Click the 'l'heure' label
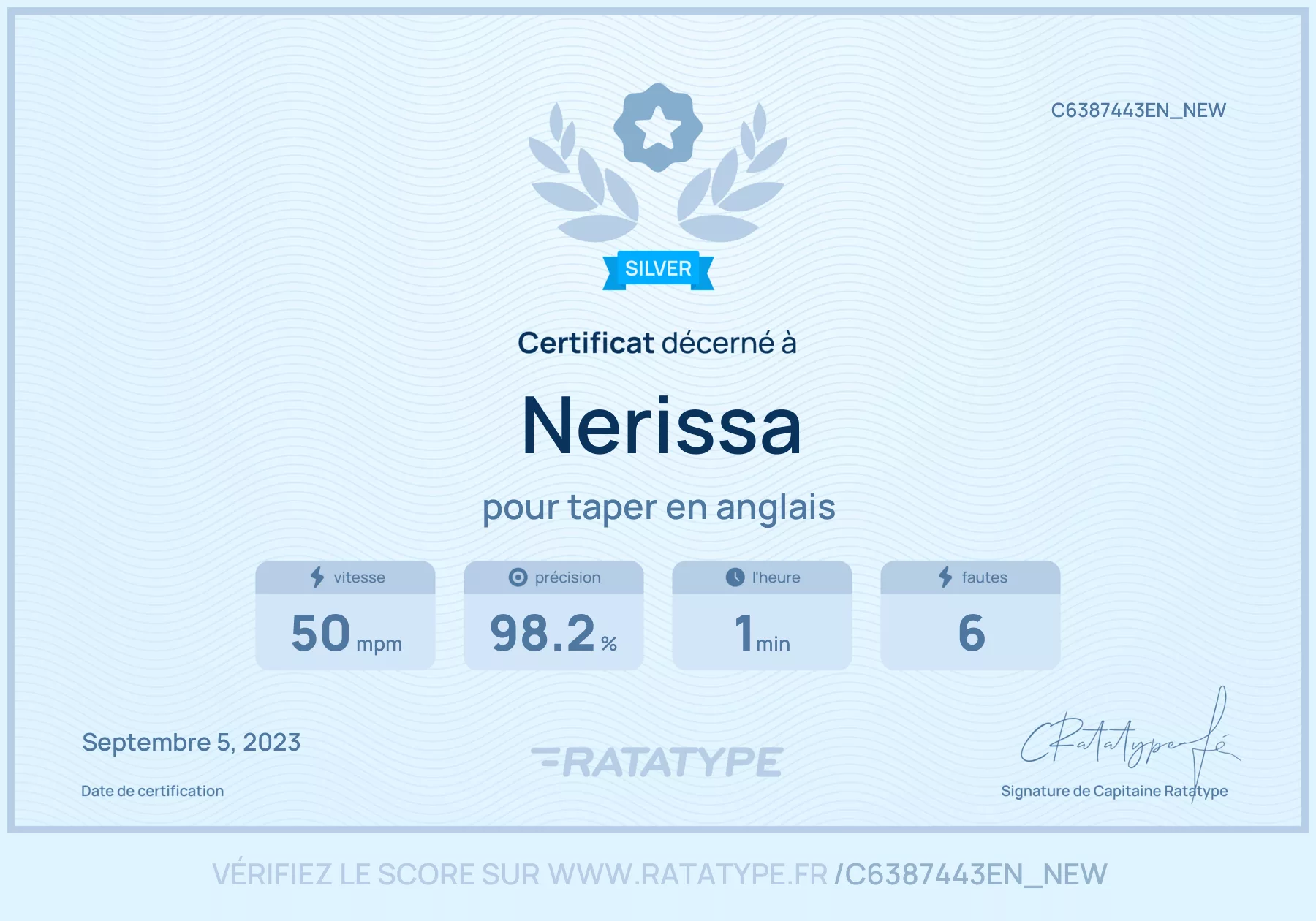The image size is (1316, 921). (x=776, y=577)
